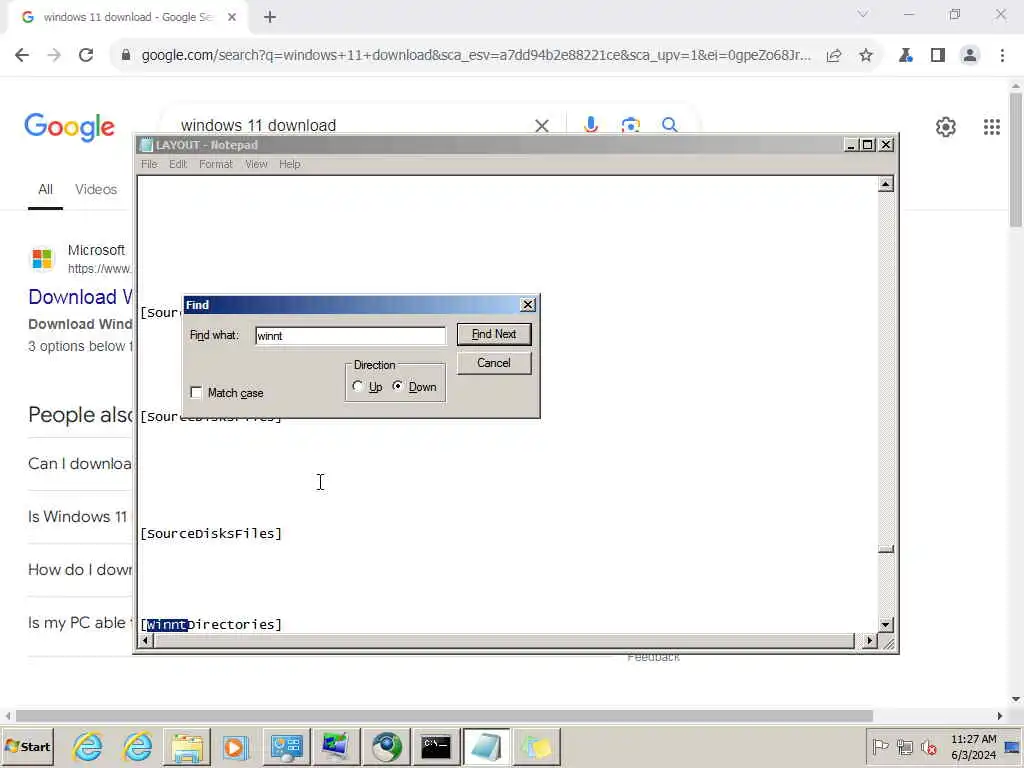
Task: Open the Chrome profile avatar
Action: coord(970,56)
